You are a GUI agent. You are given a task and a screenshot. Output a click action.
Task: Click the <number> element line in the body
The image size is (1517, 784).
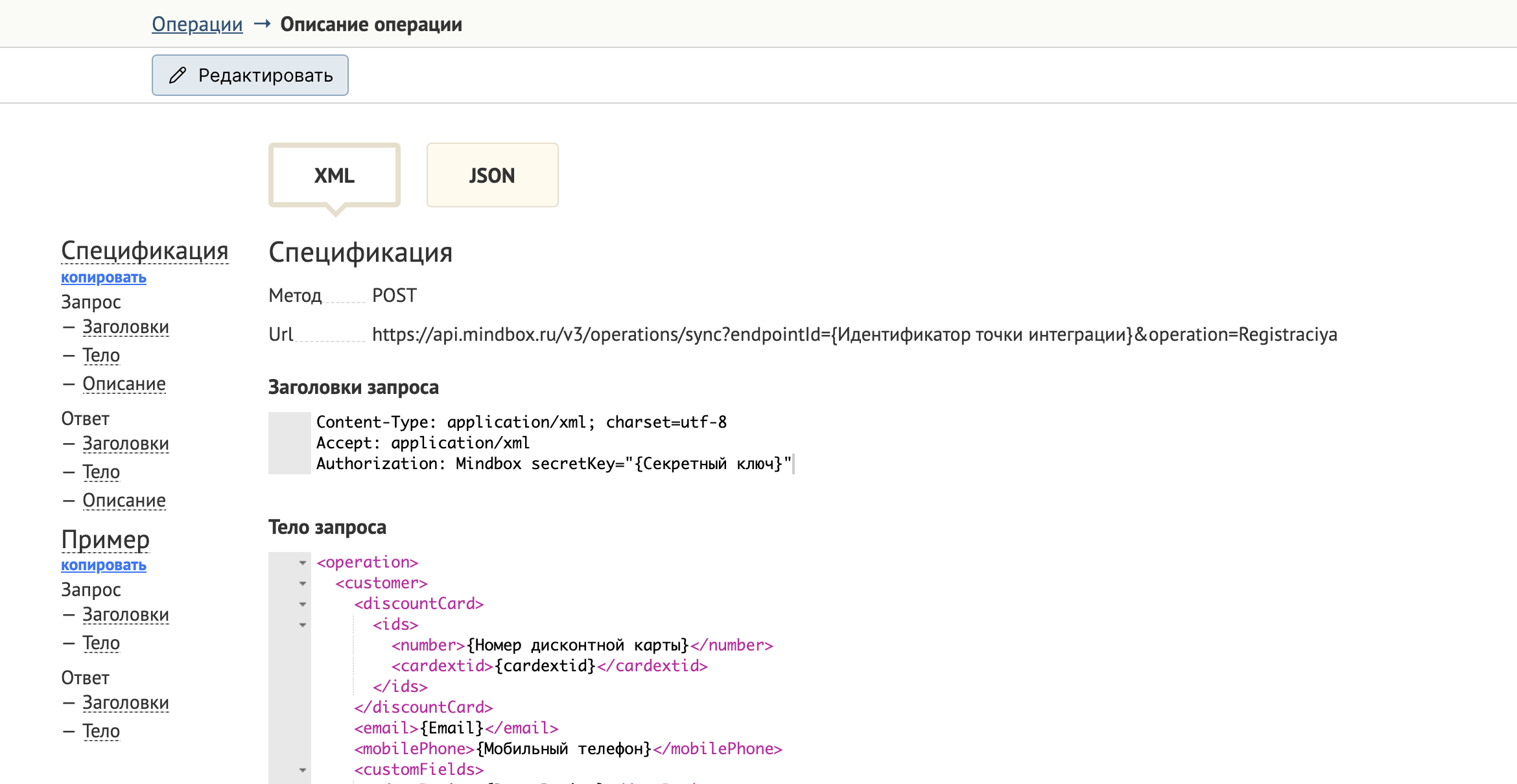click(582, 645)
